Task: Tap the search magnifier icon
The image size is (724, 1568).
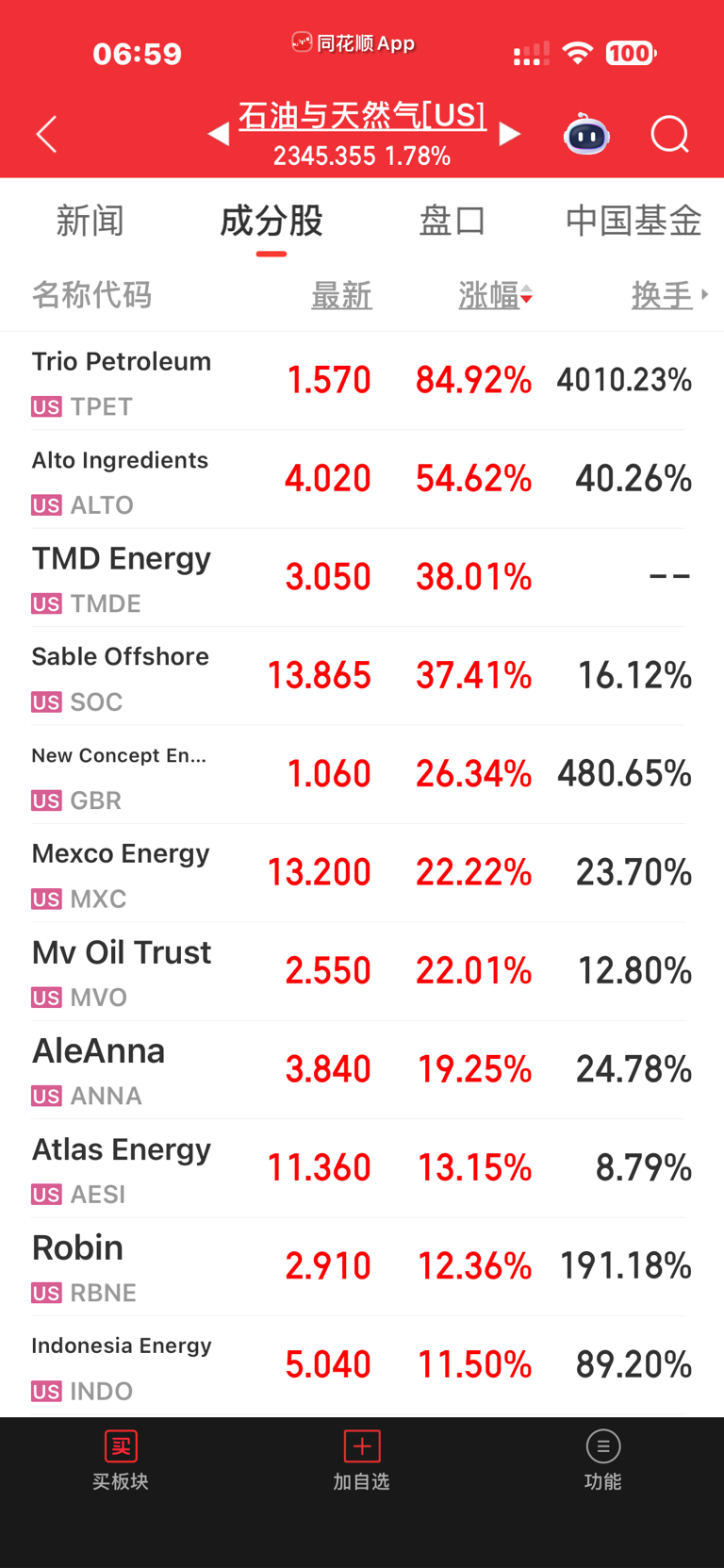Action: click(x=670, y=135)
